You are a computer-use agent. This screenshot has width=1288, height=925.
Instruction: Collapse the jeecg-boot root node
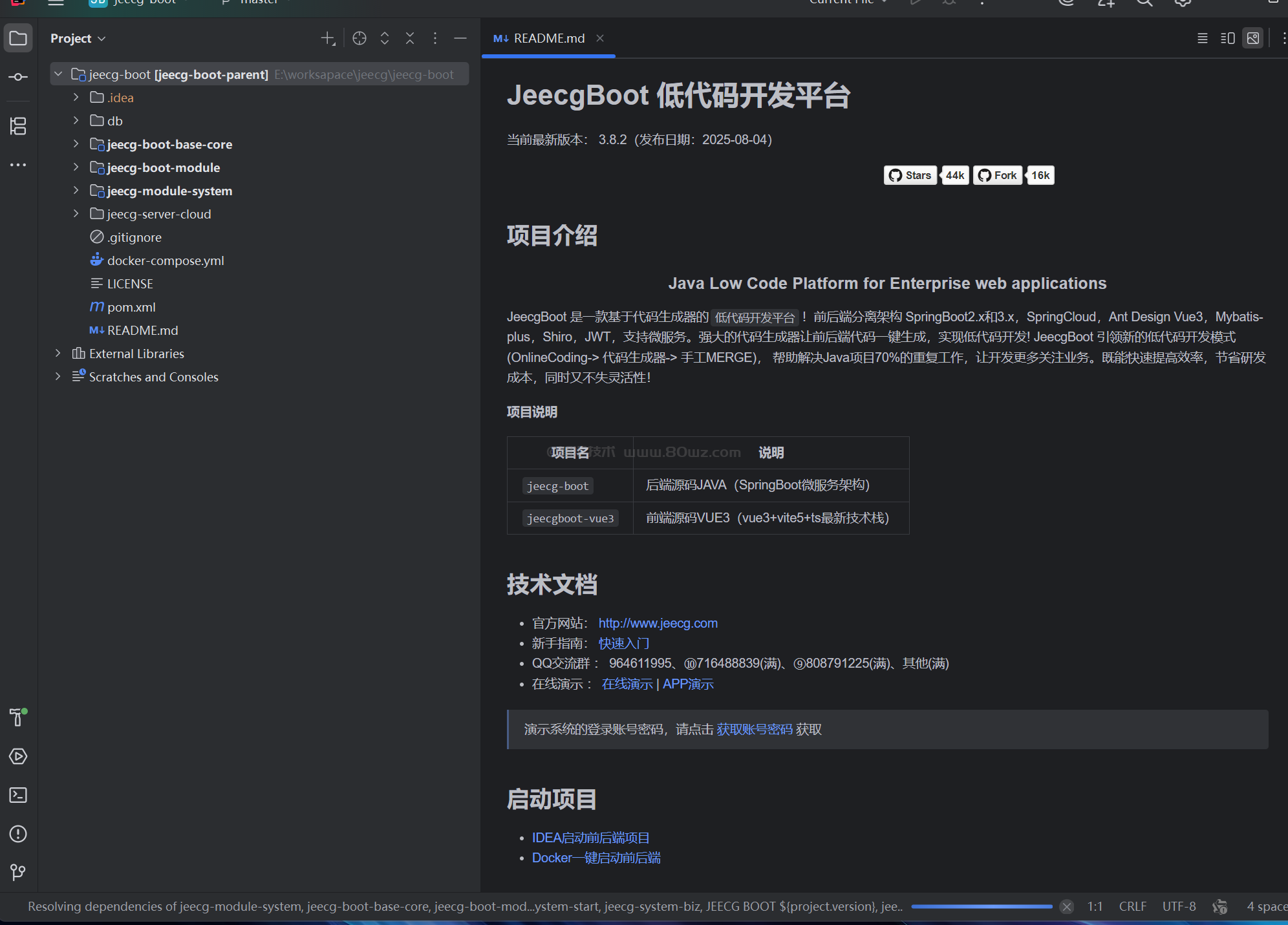58,74
